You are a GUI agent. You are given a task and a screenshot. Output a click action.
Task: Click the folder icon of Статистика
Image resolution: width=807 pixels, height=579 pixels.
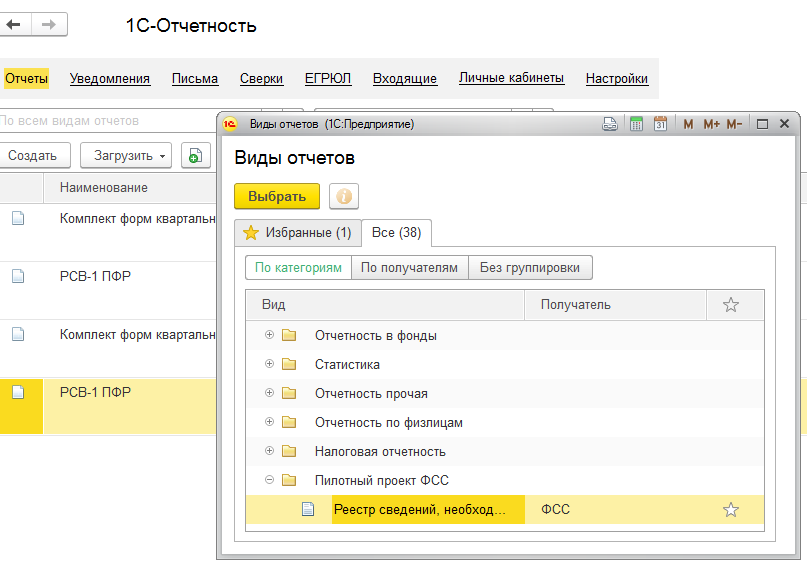pyautogui.click(x=289, y=364)
